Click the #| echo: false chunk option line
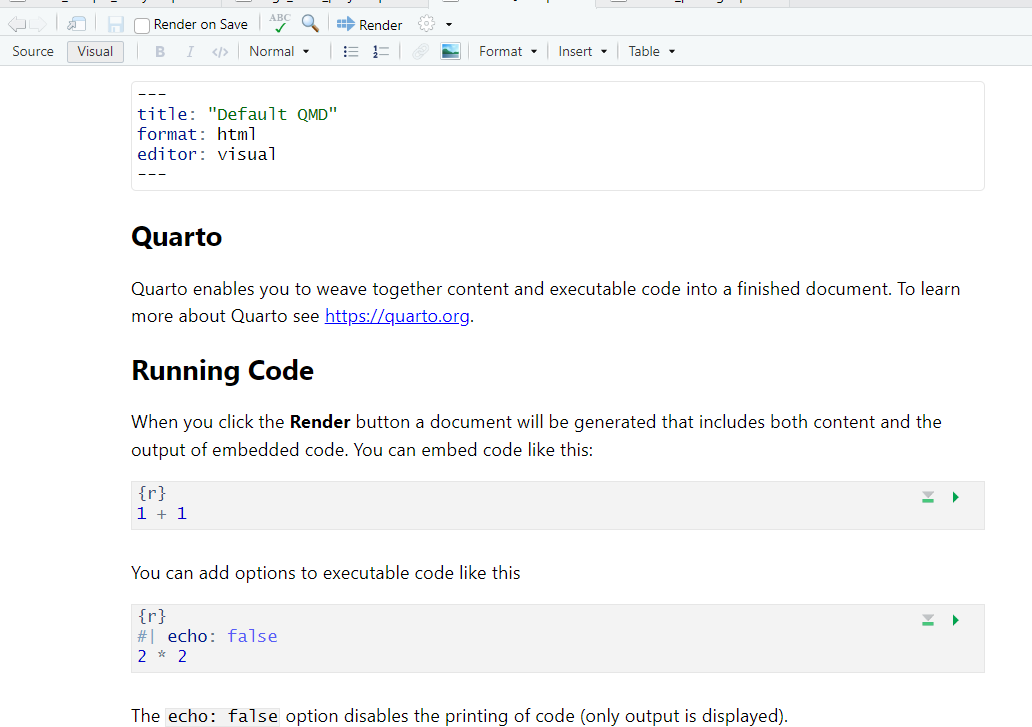This screenshot has height=727, width=1032. click(x=207, y=636)
